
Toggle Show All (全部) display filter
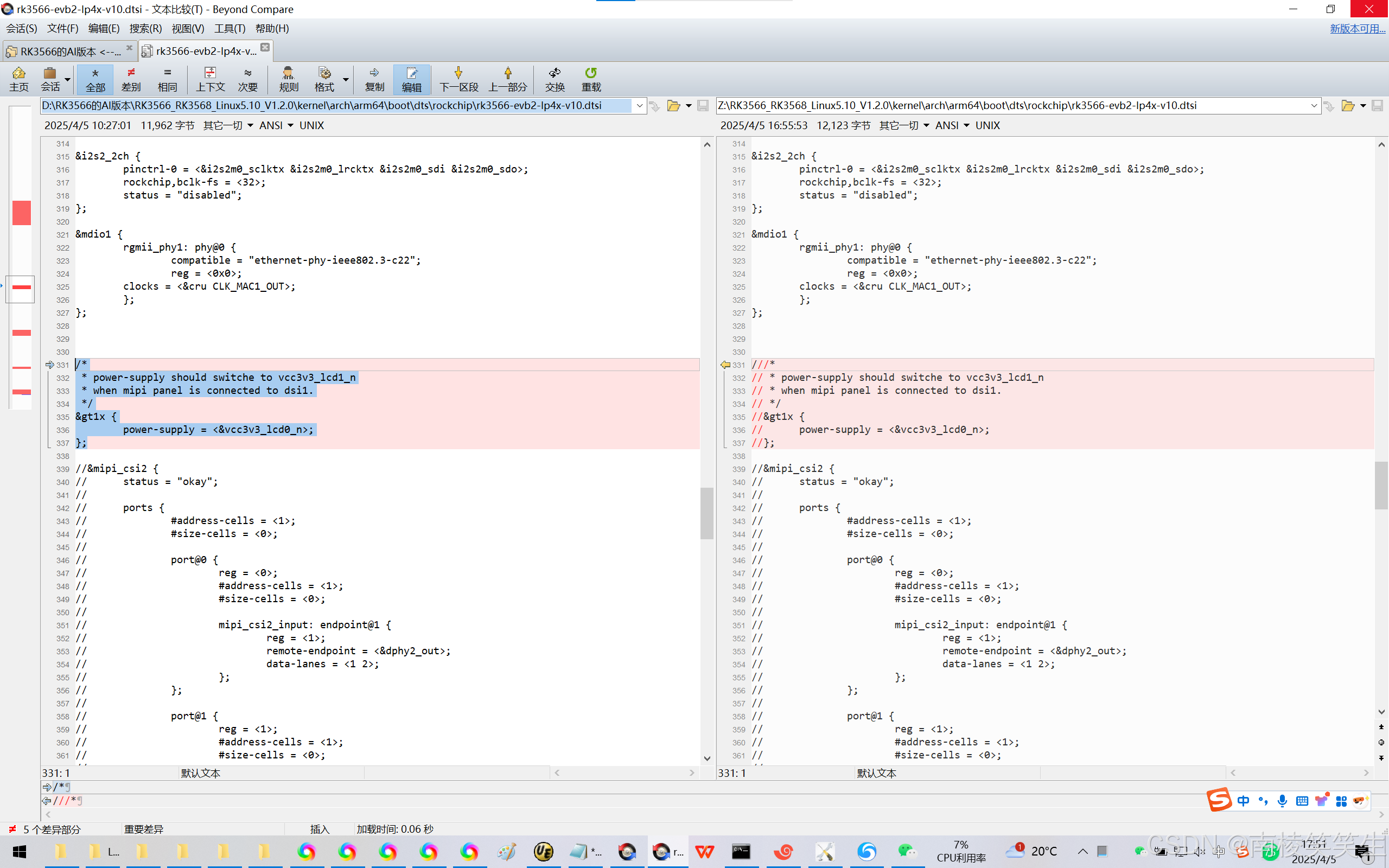coord(95,79)
